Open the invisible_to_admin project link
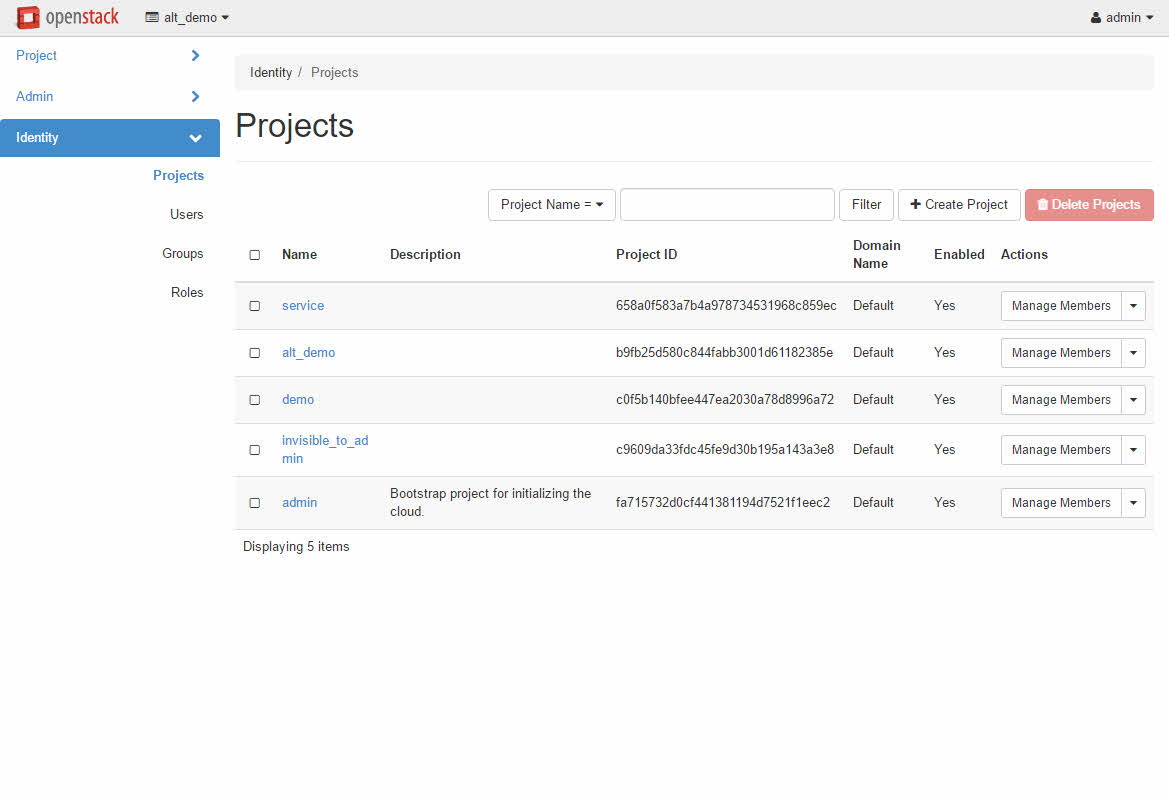This screenshot has width=1169, height=798. (325, 450)
